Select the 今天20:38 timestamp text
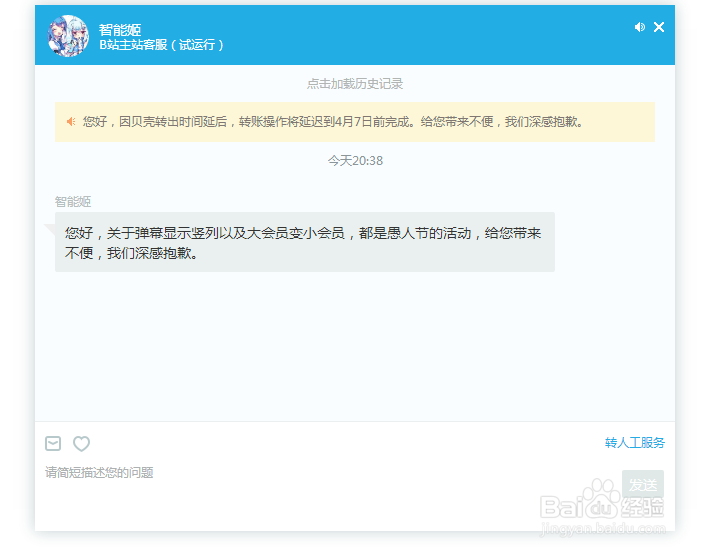 [x=355, y=161]
